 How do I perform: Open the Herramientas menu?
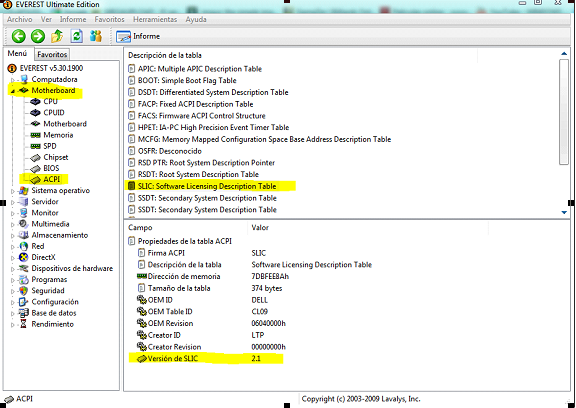[155, 19]
